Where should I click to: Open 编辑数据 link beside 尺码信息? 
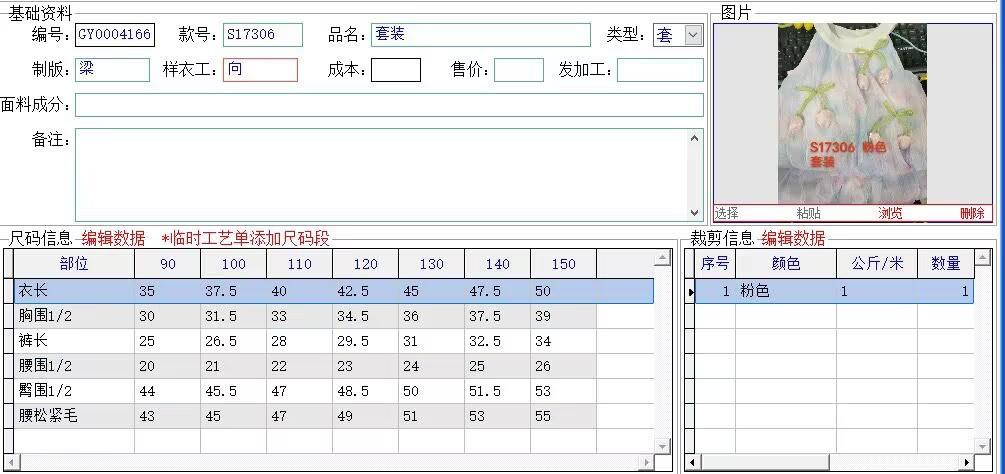[113, 239]
